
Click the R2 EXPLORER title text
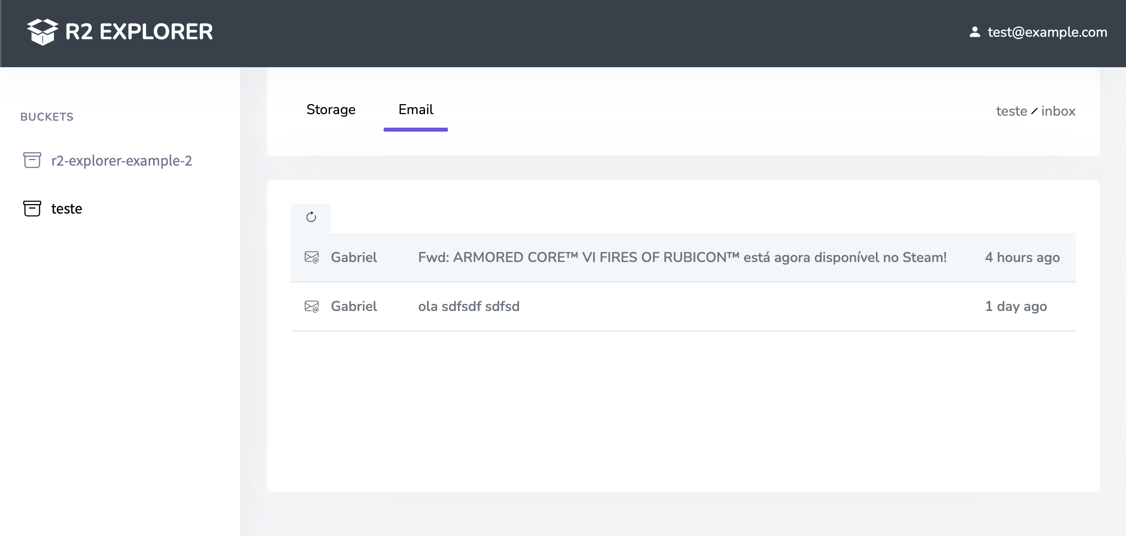[x=139, y=32]
